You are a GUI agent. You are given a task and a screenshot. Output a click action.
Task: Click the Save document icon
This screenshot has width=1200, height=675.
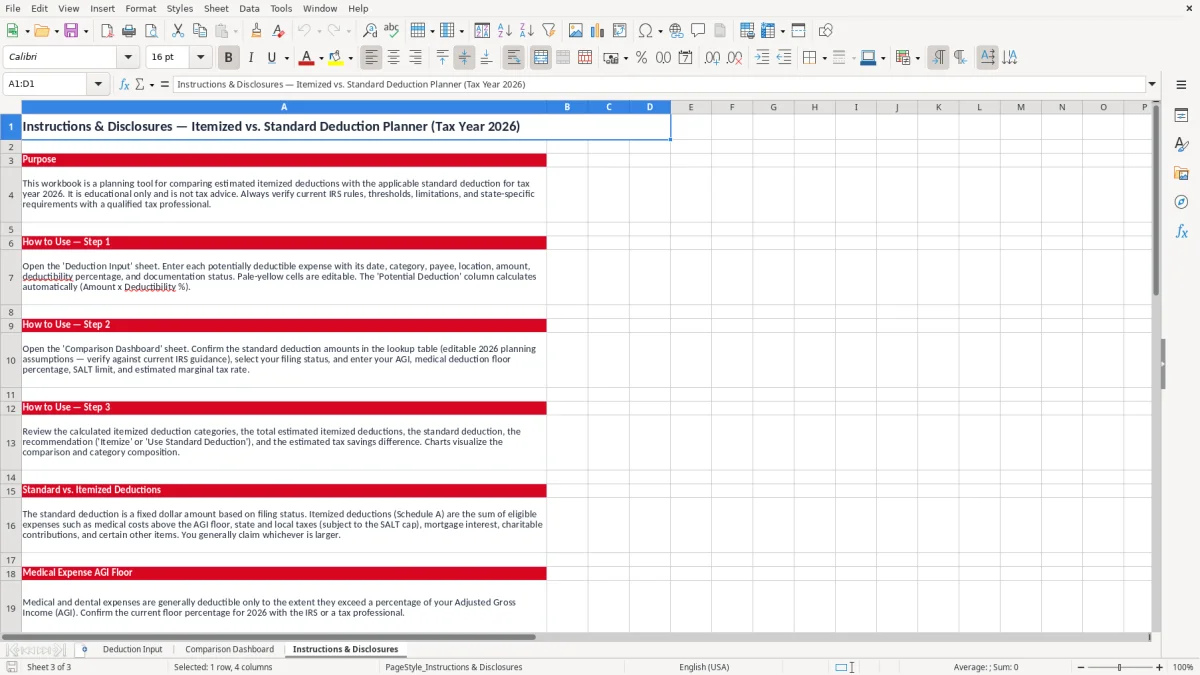coord(71,31)
